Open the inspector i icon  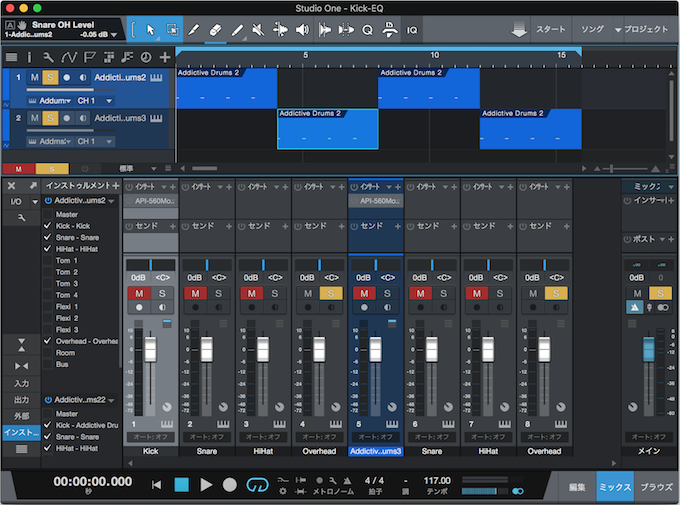click(x=29, y=57)
